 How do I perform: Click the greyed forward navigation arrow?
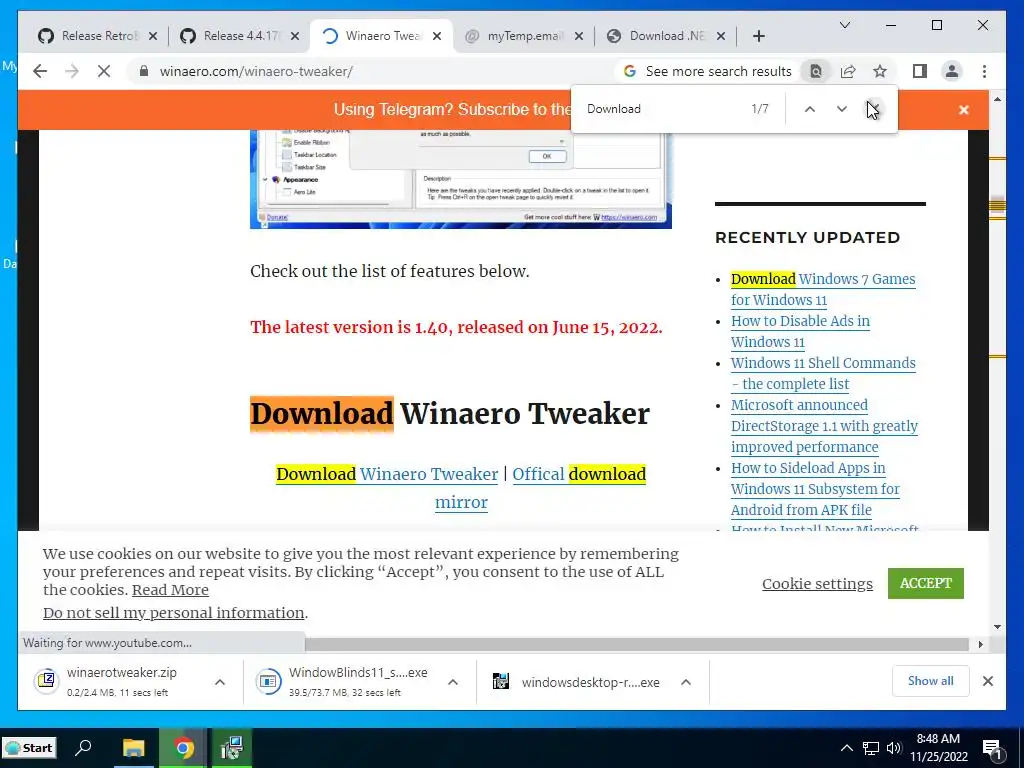click(x=72, y=71)
